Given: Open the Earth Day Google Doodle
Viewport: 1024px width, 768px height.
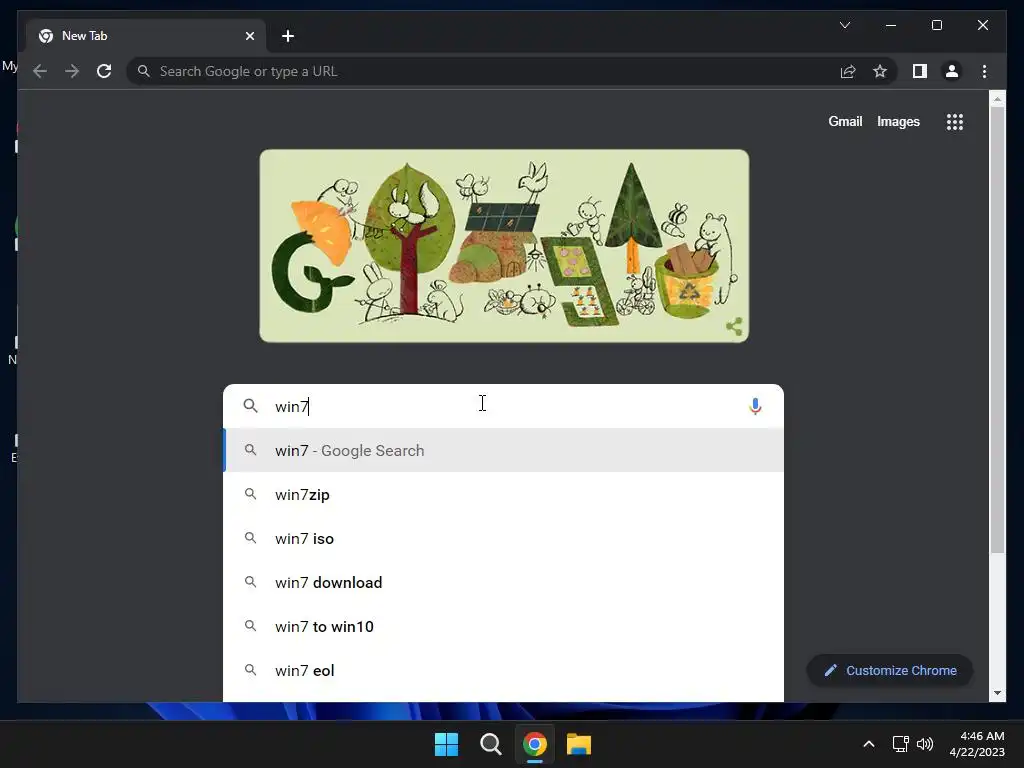Looking at the screenshot, I should click(504, 246).
